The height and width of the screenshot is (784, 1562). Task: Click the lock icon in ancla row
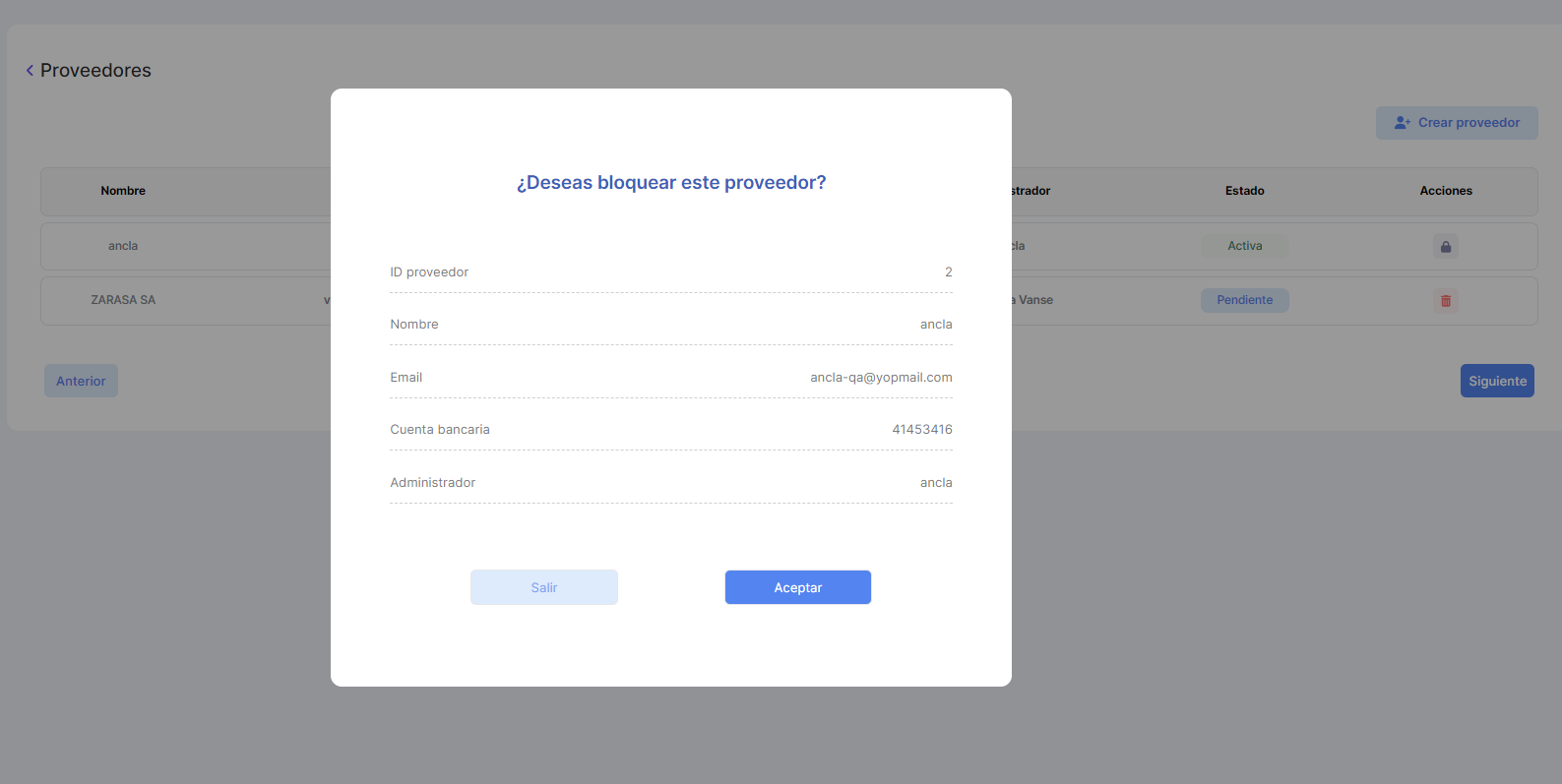(x=1445, y=247)
